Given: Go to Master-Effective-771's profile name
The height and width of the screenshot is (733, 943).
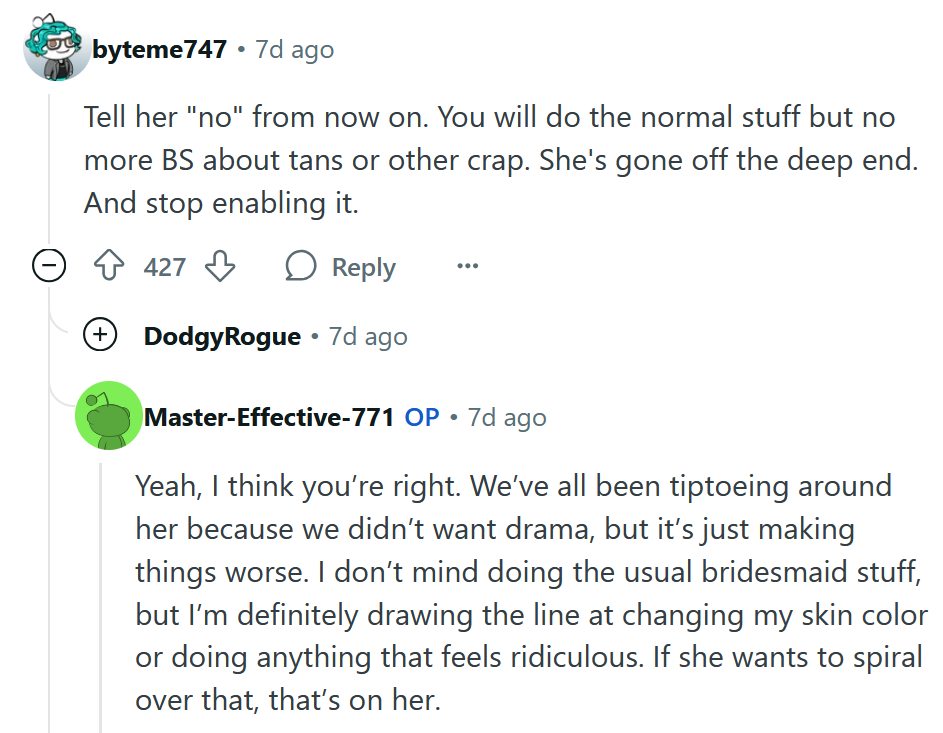Looking at the screenshot, I should pos(269,417).
